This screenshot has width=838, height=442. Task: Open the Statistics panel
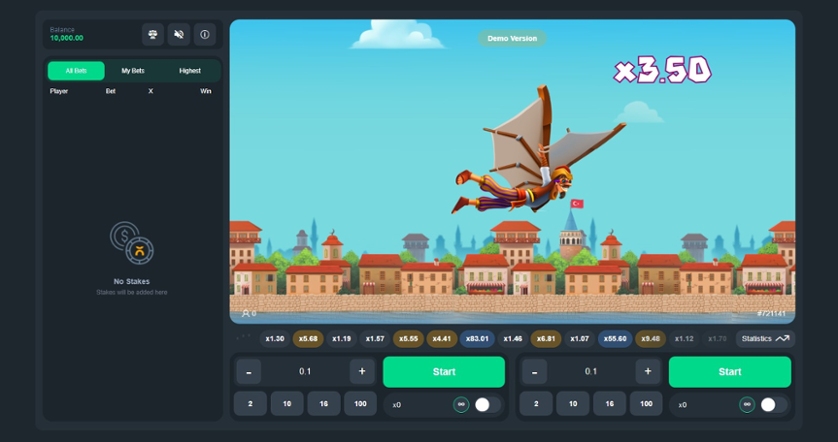766,339
